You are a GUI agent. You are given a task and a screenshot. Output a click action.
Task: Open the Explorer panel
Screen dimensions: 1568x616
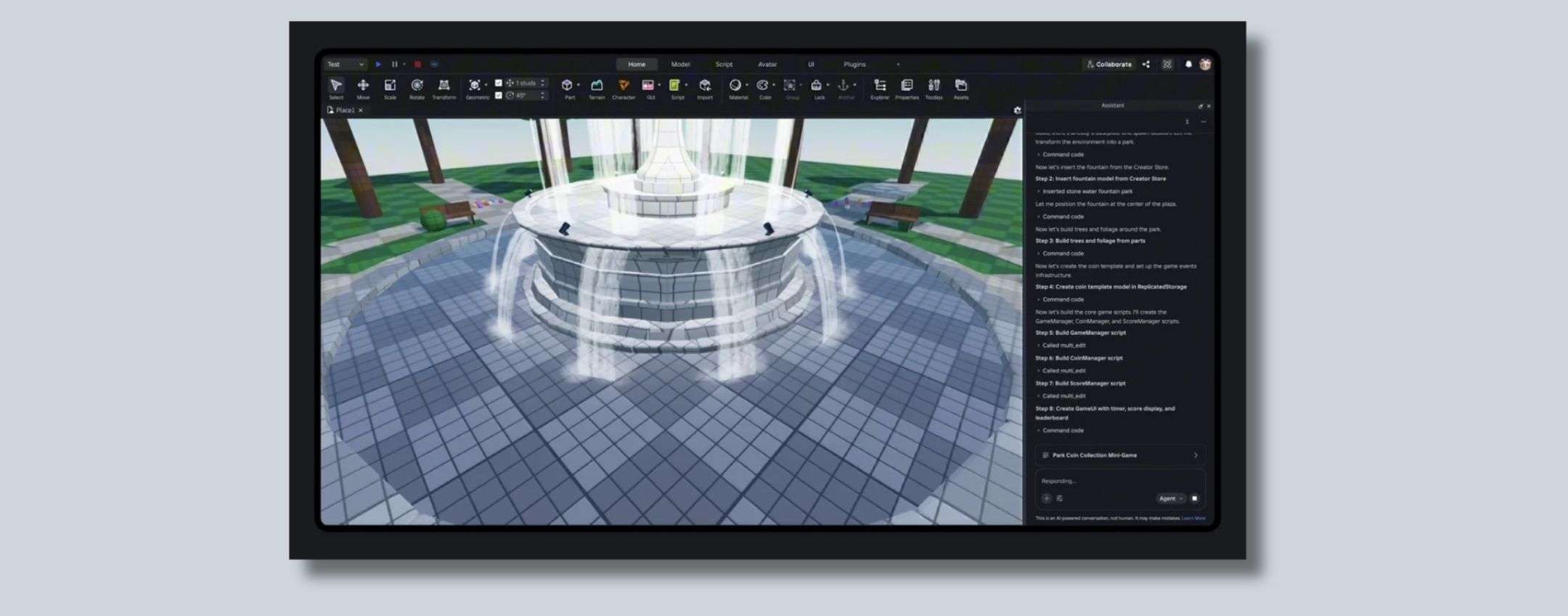[x=880, y=89]
